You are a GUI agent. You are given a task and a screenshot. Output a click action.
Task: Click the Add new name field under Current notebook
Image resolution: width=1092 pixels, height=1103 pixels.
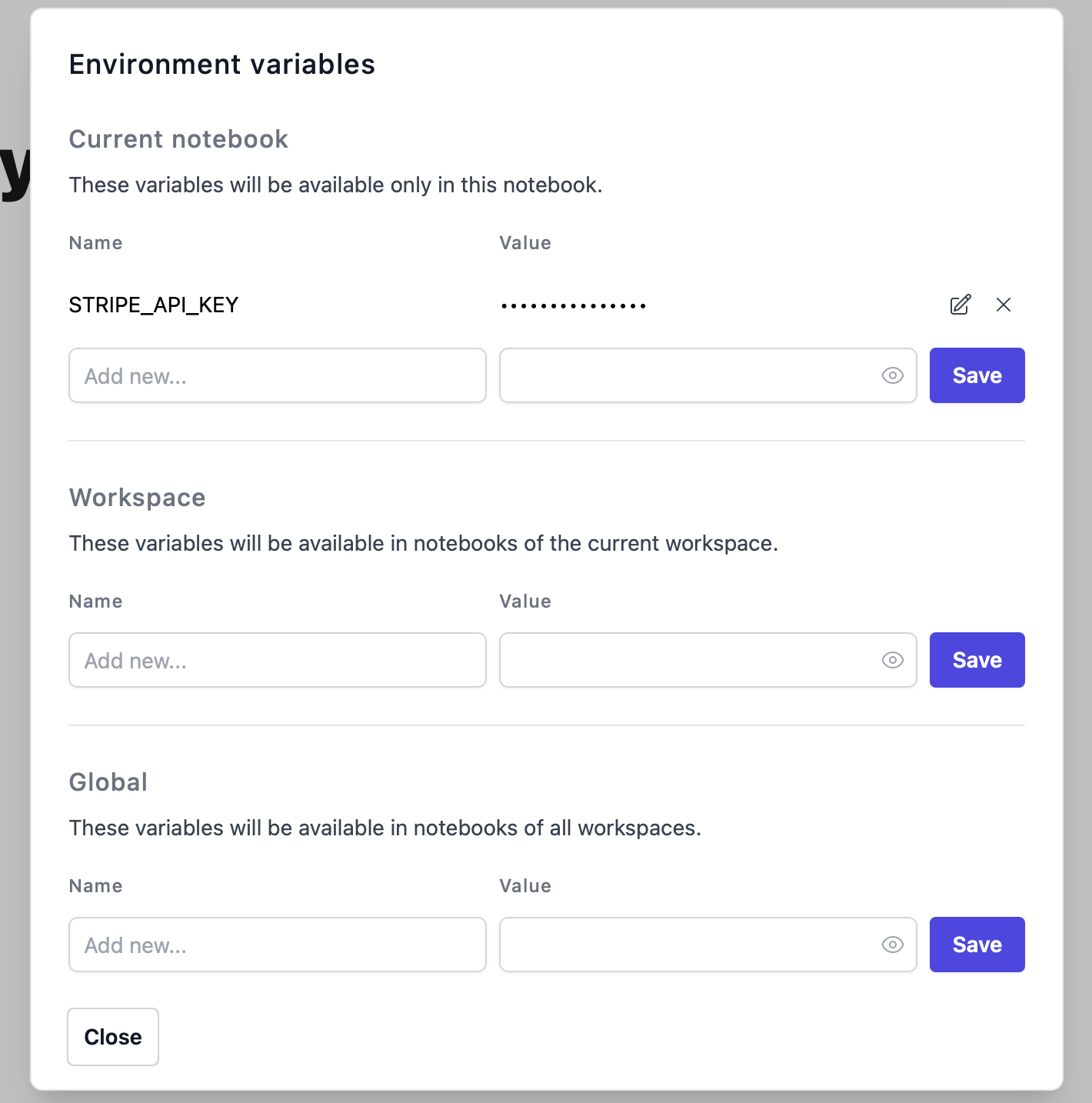point(277,375)
